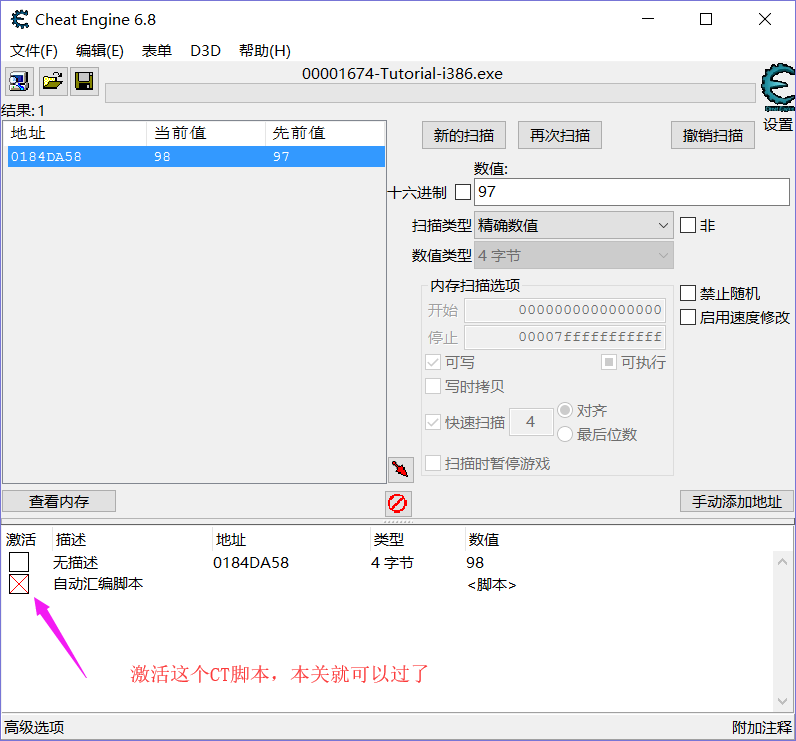The height and width of the screenshot is (741, 796).
Task: Click the Cheat Engine logo settings icon
Action: (778, 87)
